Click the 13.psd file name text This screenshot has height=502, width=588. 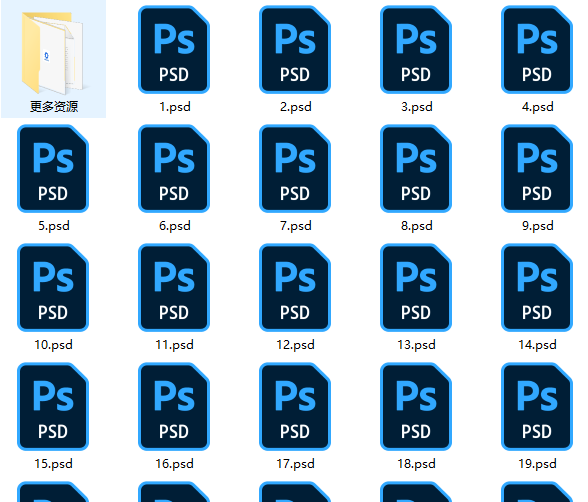[416, 345]
